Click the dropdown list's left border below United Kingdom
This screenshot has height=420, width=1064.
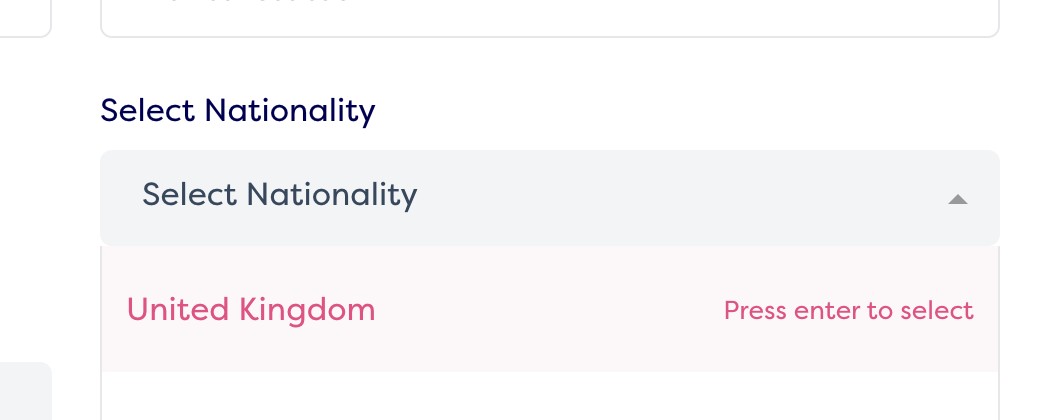click(102, 397)
